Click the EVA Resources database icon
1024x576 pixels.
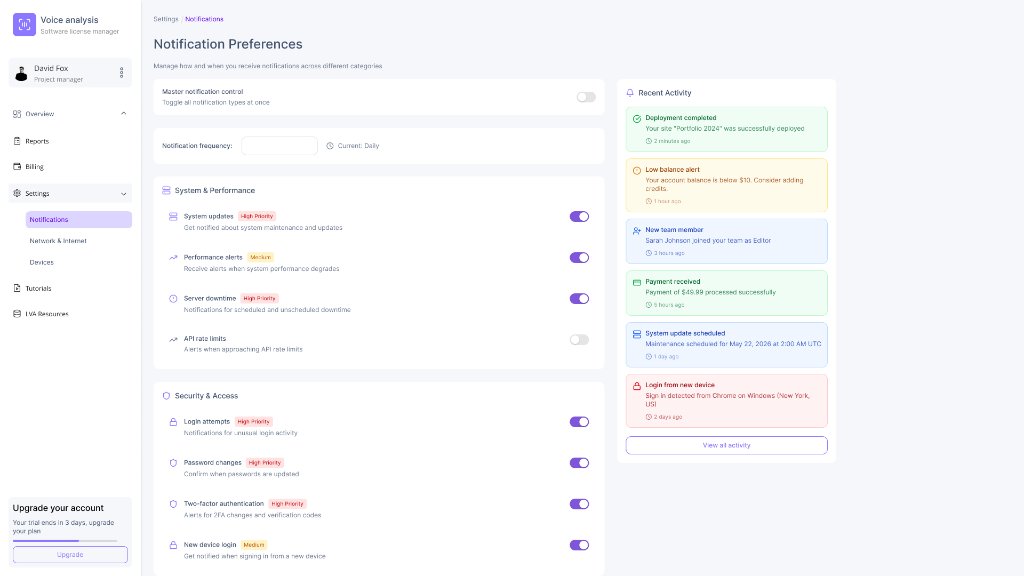pos(17,313)
